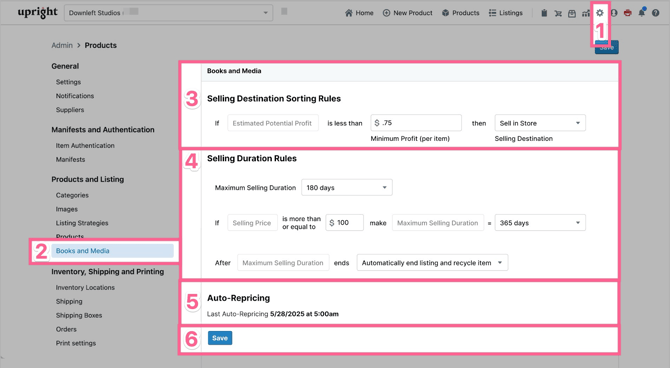Click the help question mark icon
The image size is (670, 368).
655,13
